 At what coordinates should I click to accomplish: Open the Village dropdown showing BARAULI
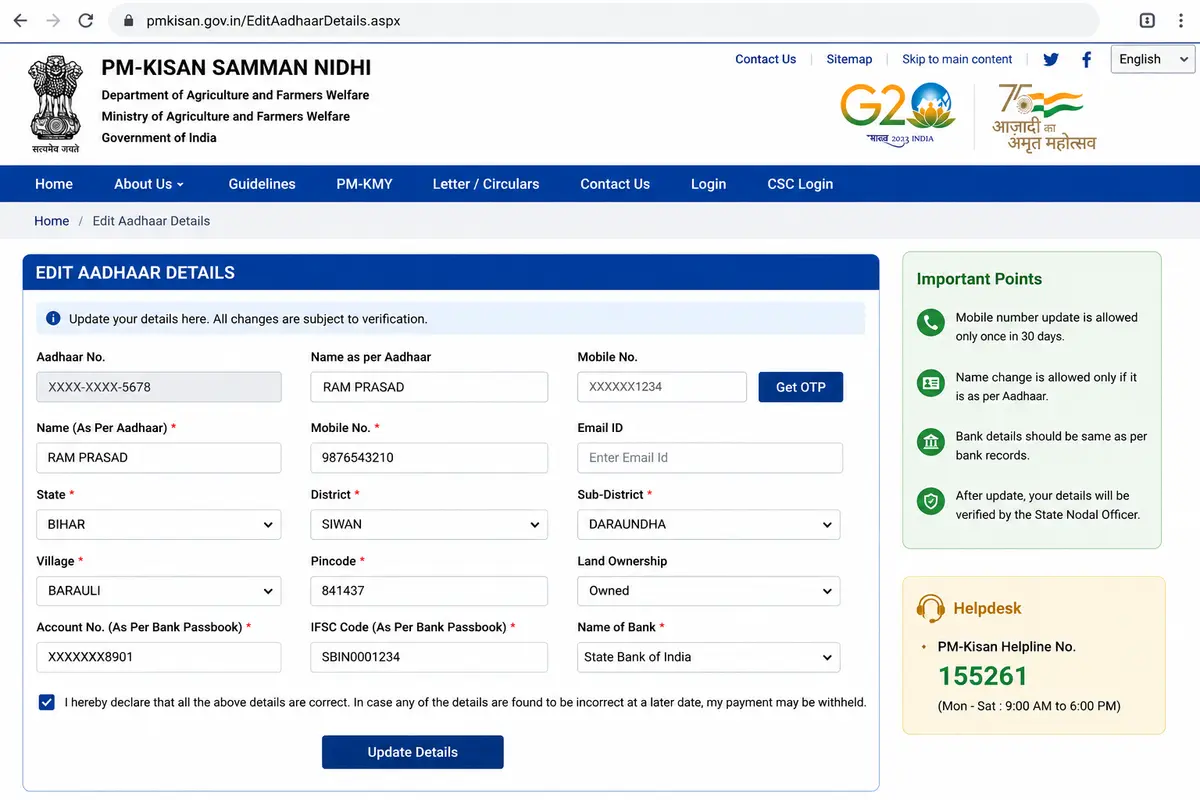click(159, 591)
